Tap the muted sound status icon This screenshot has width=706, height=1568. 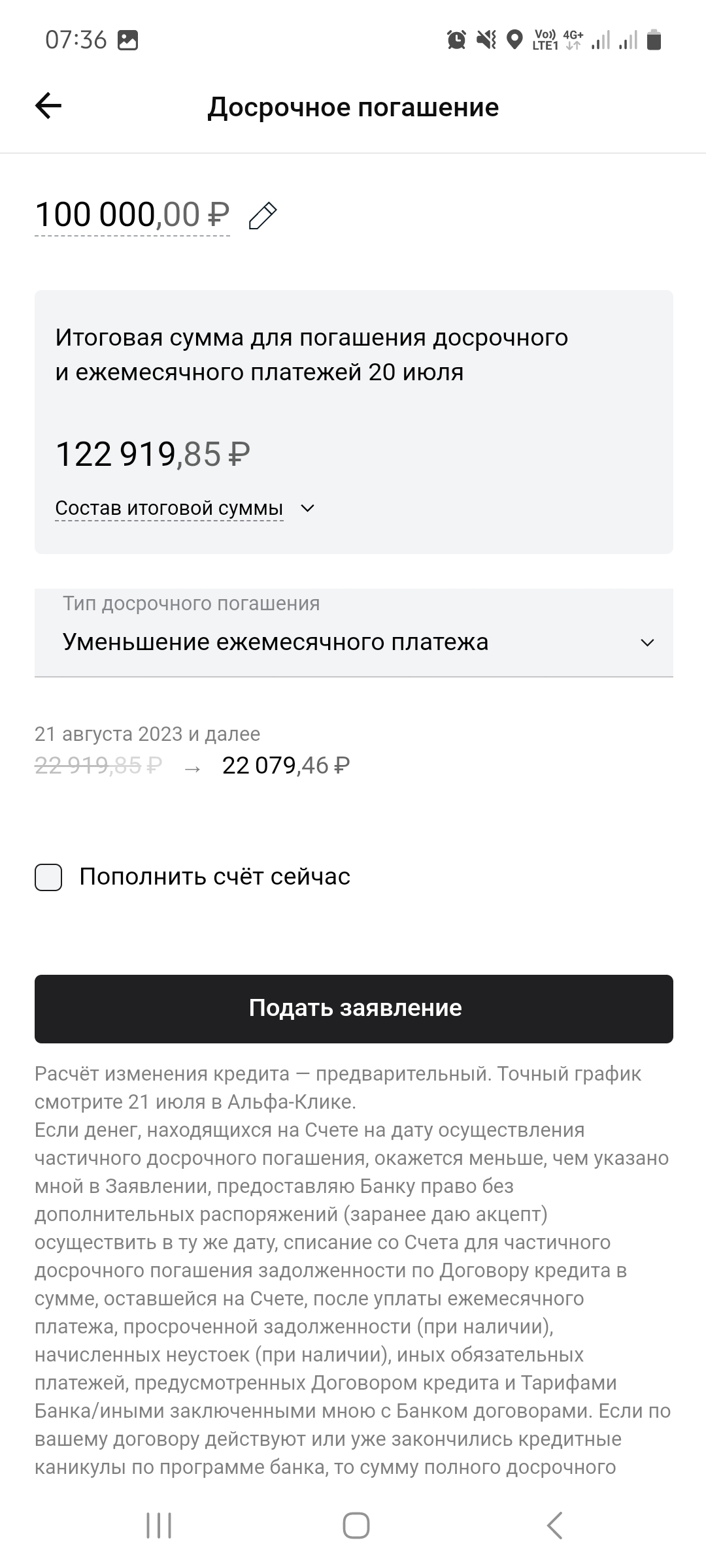click(486, 41)
